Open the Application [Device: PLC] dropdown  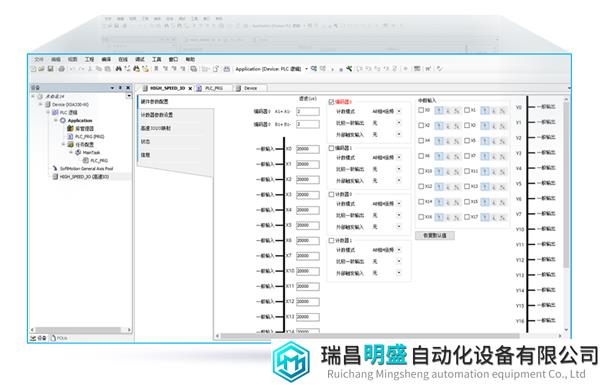tap(271, 69)
